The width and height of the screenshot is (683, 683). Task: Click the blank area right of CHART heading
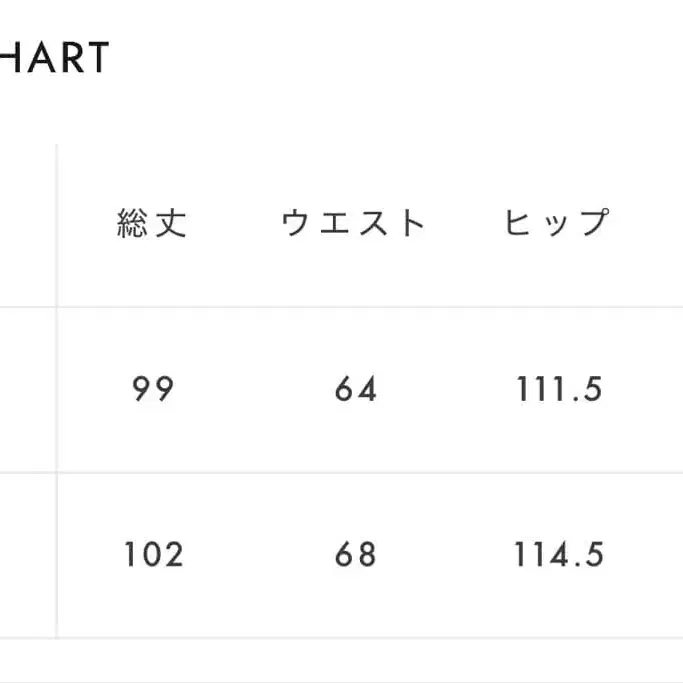pos(400,58)
